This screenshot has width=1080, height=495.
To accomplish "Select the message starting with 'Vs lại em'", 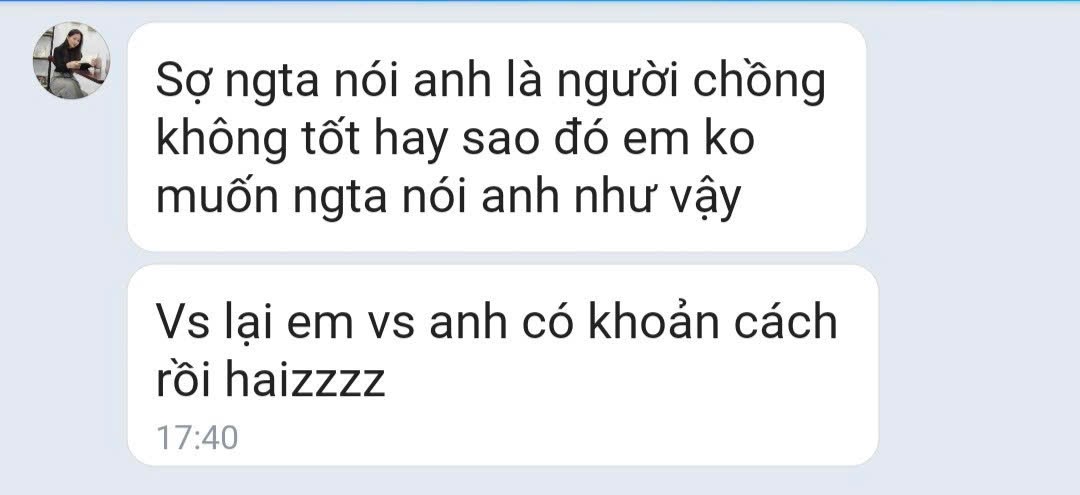I will pyautogui.click(x=503, y=366).
